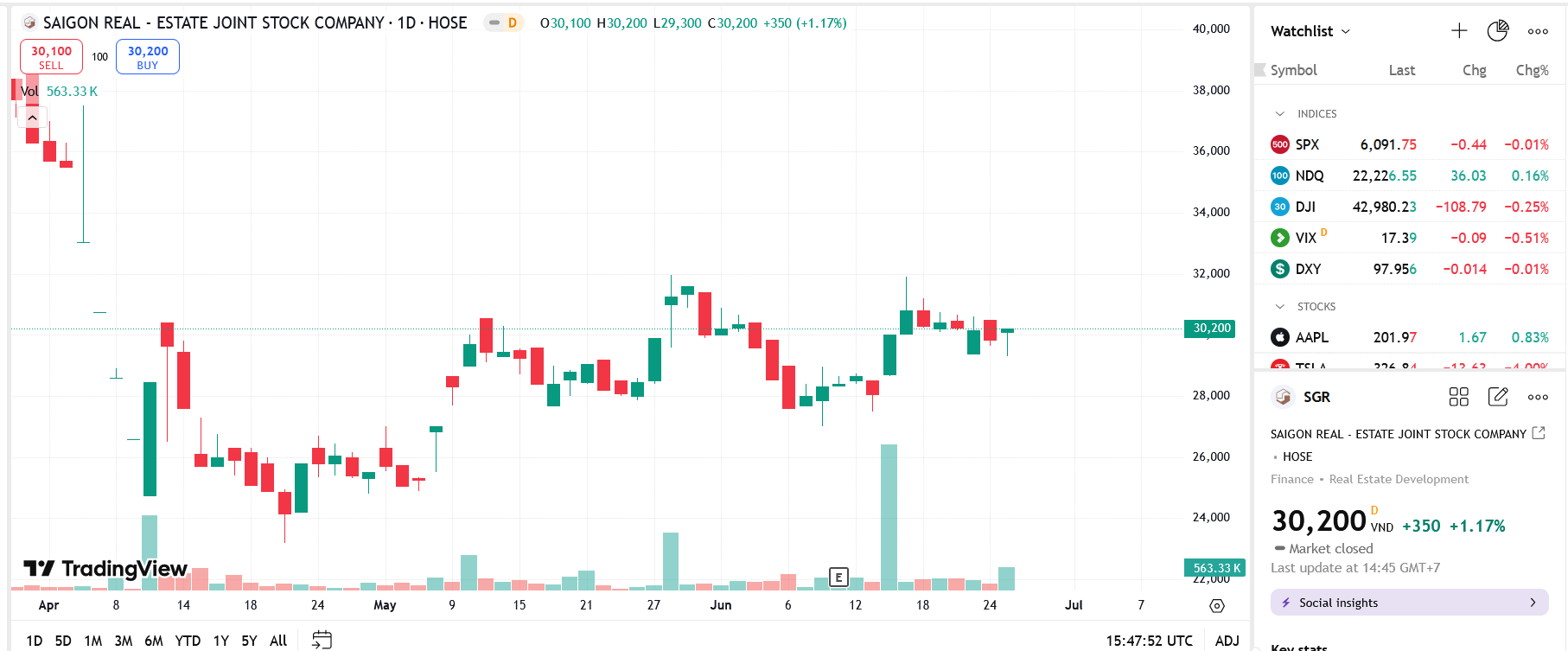This screenshot has height=651, width=1568.
Task: Select AAPL last price 201.97
Action: point(1395,337)
